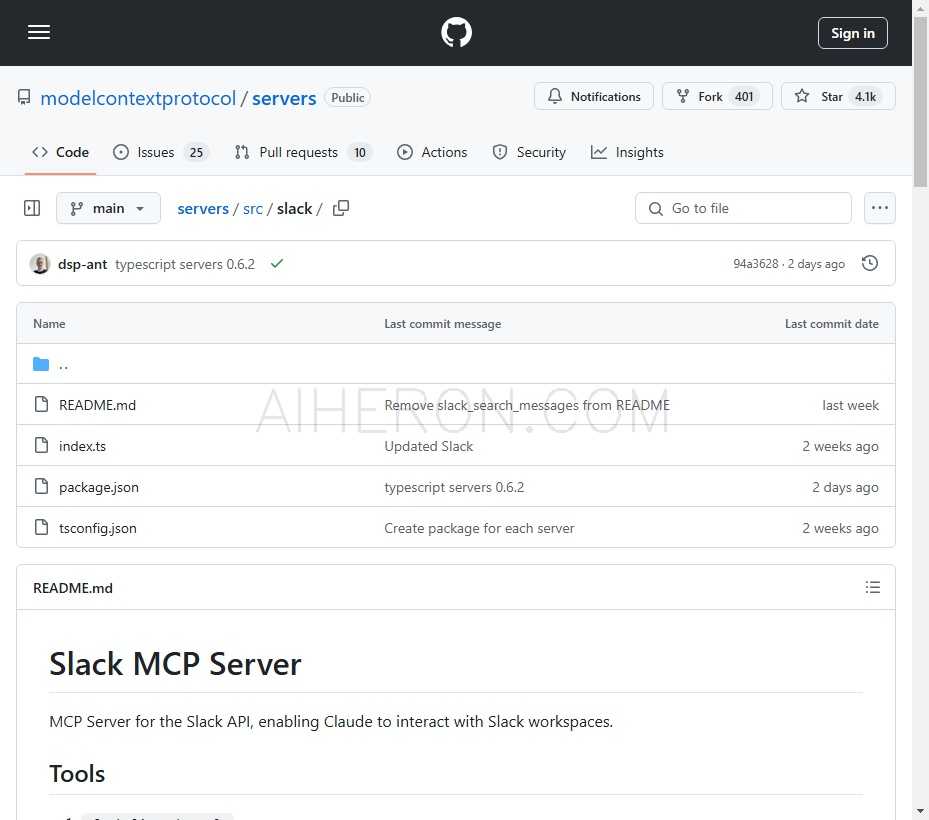Open the Issues tab
929x820 pixels.
[x=160, y=152]
